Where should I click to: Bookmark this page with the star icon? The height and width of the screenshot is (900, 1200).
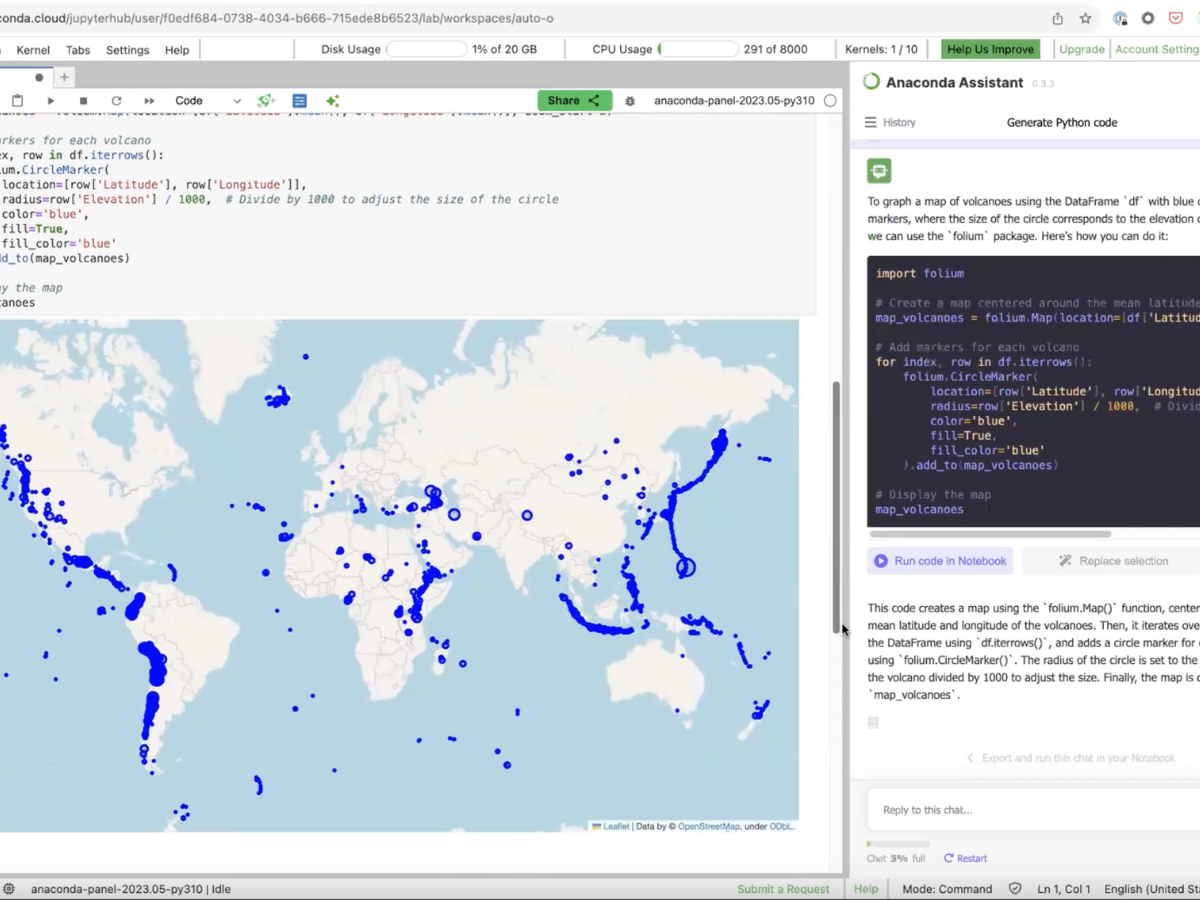[x=1085, y=18]
